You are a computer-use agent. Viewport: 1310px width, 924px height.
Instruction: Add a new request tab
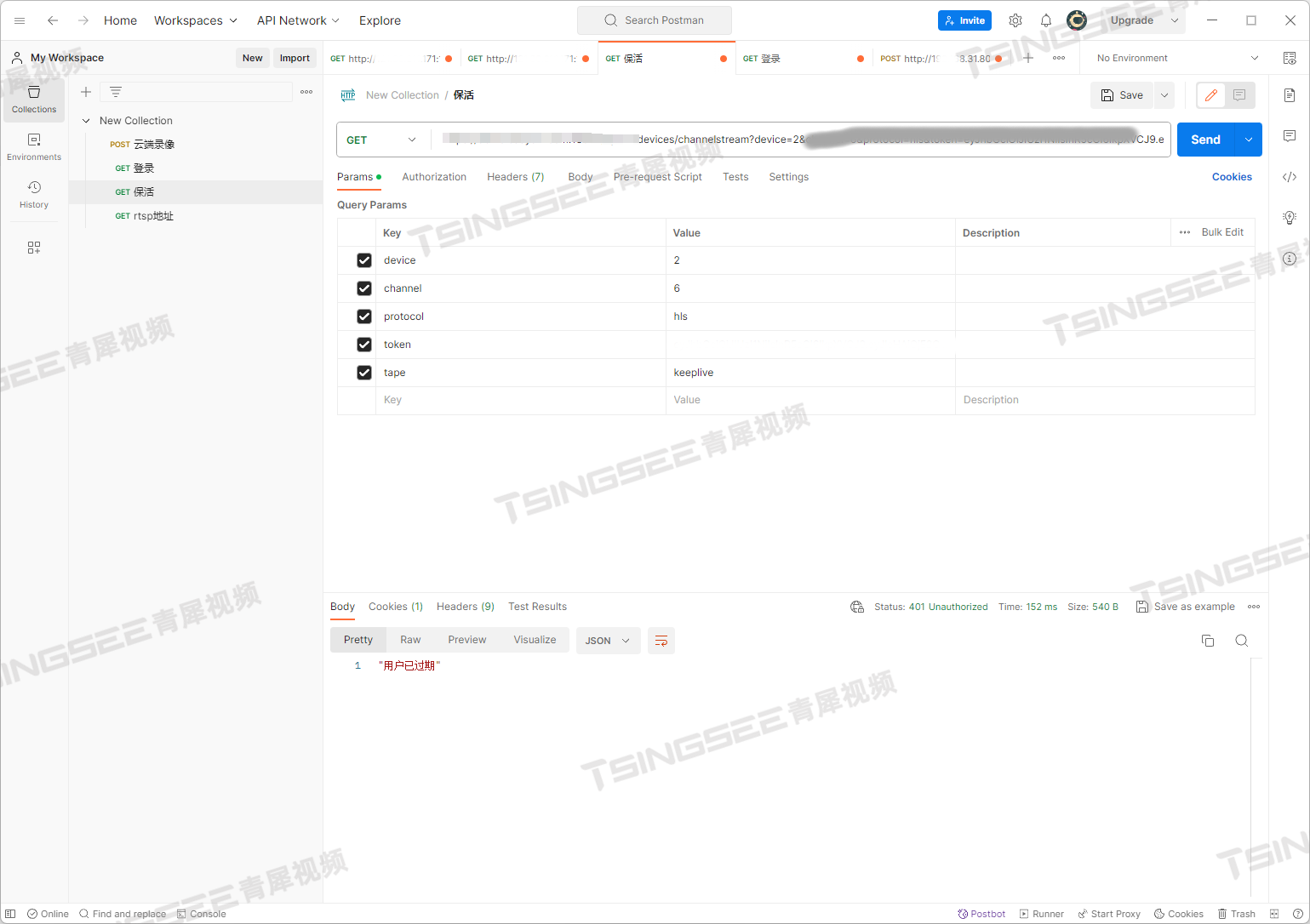1028,58
